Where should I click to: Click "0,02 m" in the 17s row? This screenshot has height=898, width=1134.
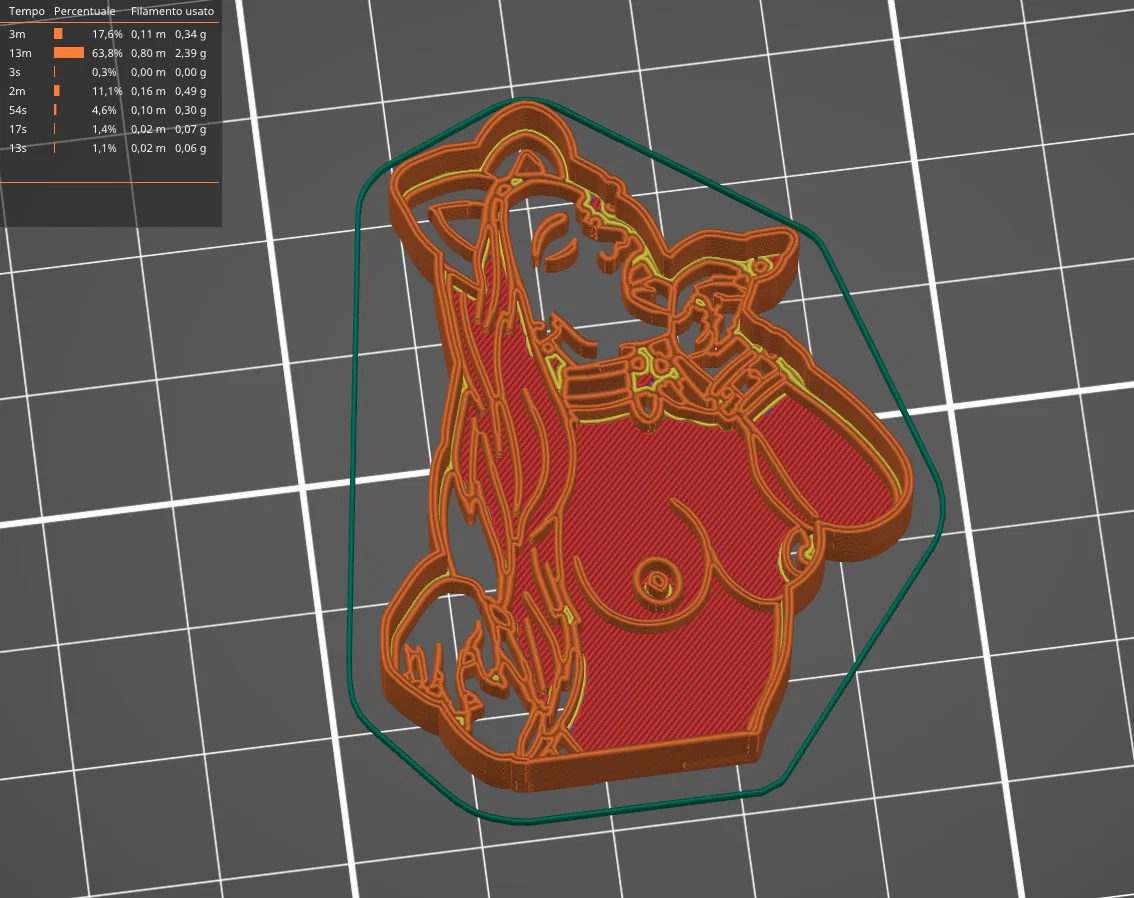point(148,129)
